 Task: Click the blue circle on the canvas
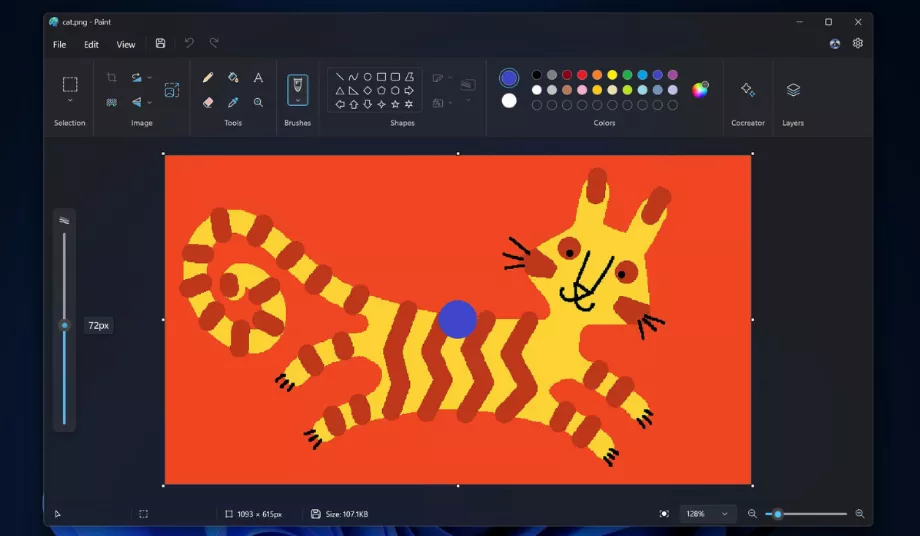click(x=458, y=320)
